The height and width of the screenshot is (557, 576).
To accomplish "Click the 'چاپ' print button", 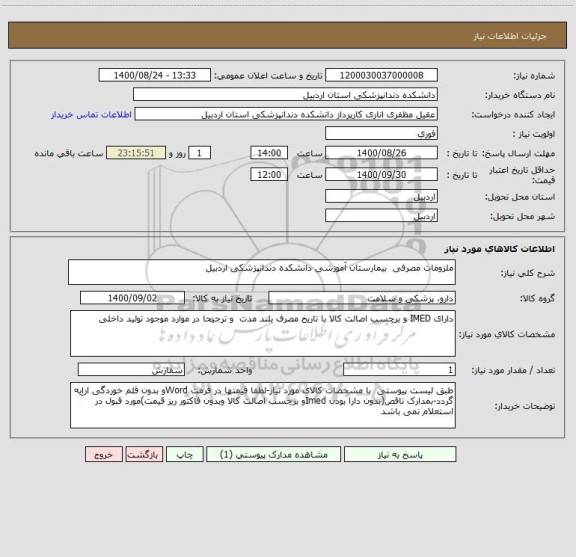I will coord(184,454).
